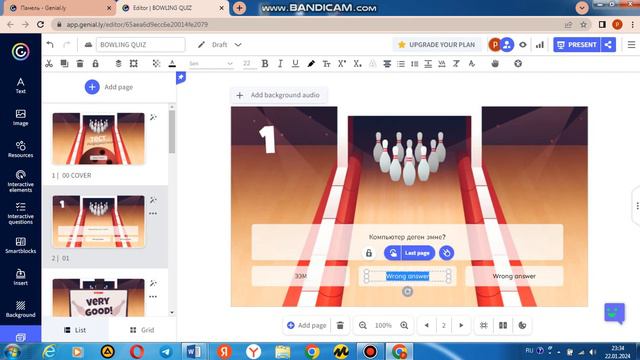
Task: Open VERY GOOD page more options dots
Action: click(153, 297)
